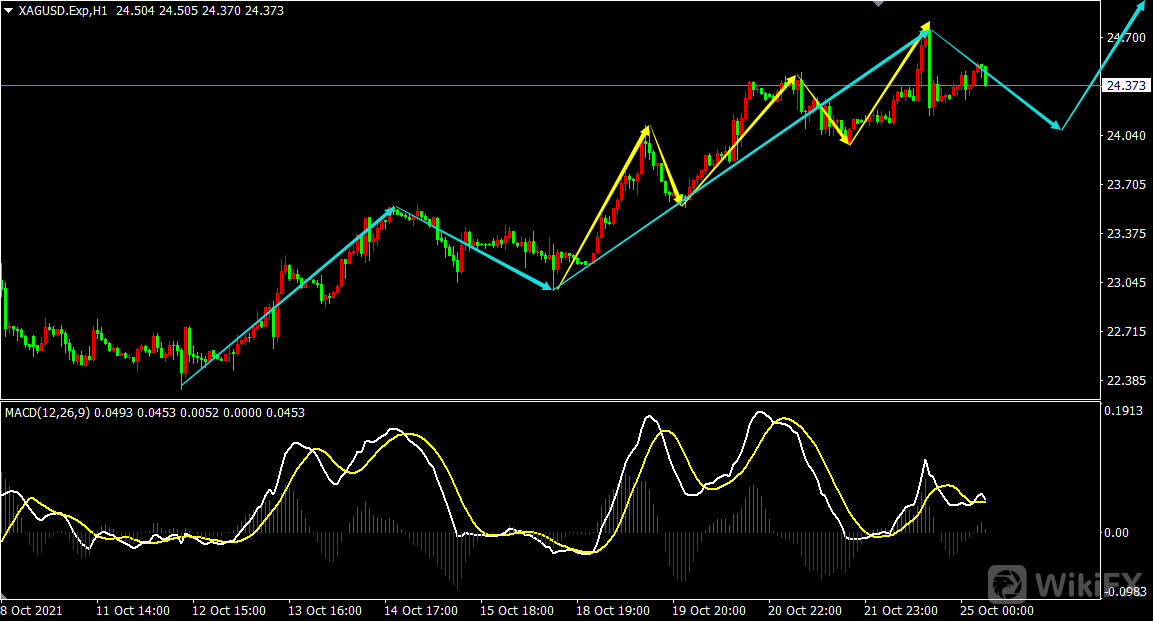Click the 12 Oct 15:00 time label
Viewport: 1153px width, 621px height.
[x=229, y=611]
